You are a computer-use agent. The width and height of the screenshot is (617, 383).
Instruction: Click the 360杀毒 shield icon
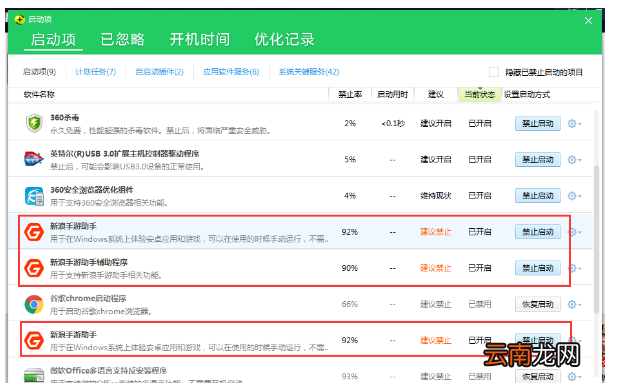click(x=34, y=123)
